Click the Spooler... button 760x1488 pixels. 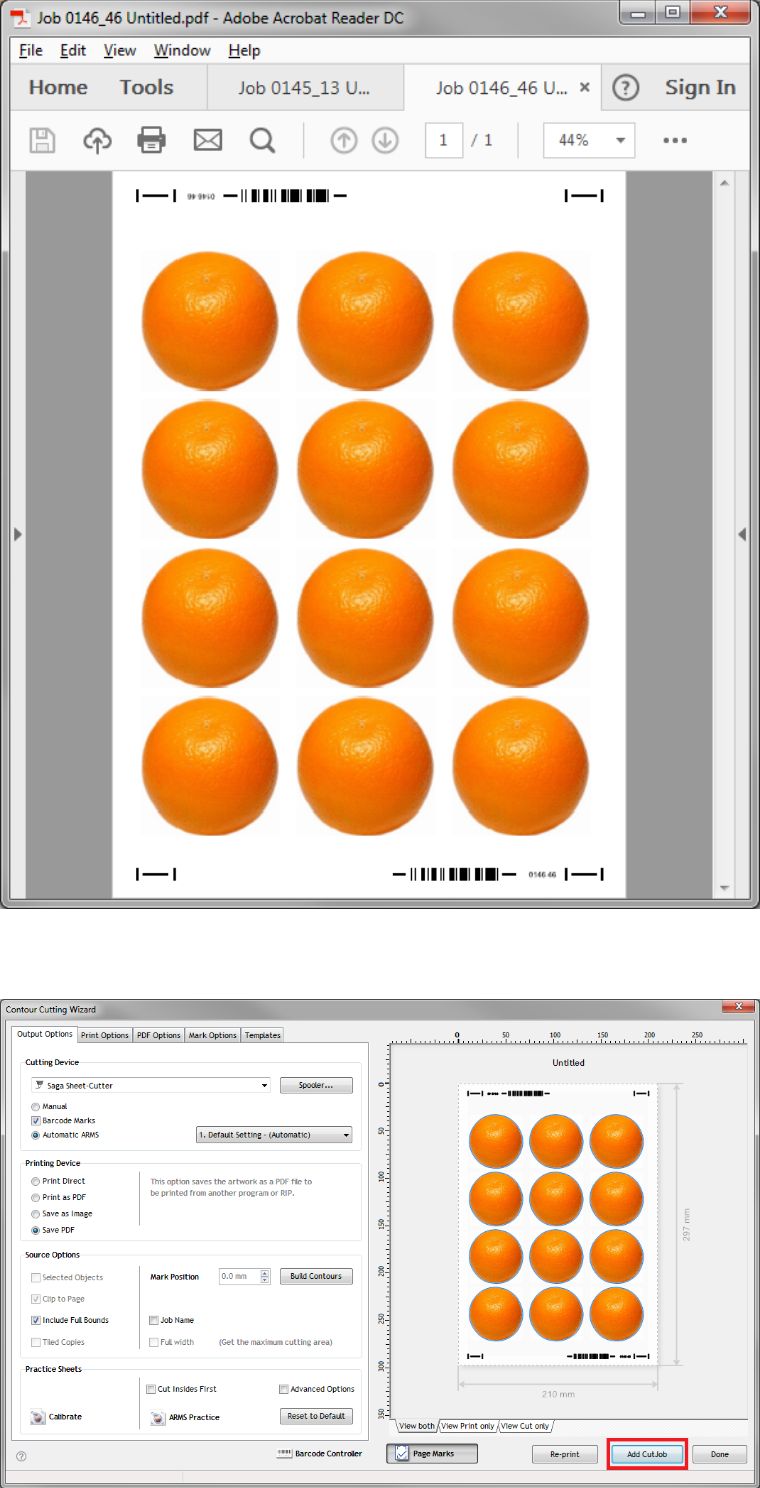tap(316, 1085)
